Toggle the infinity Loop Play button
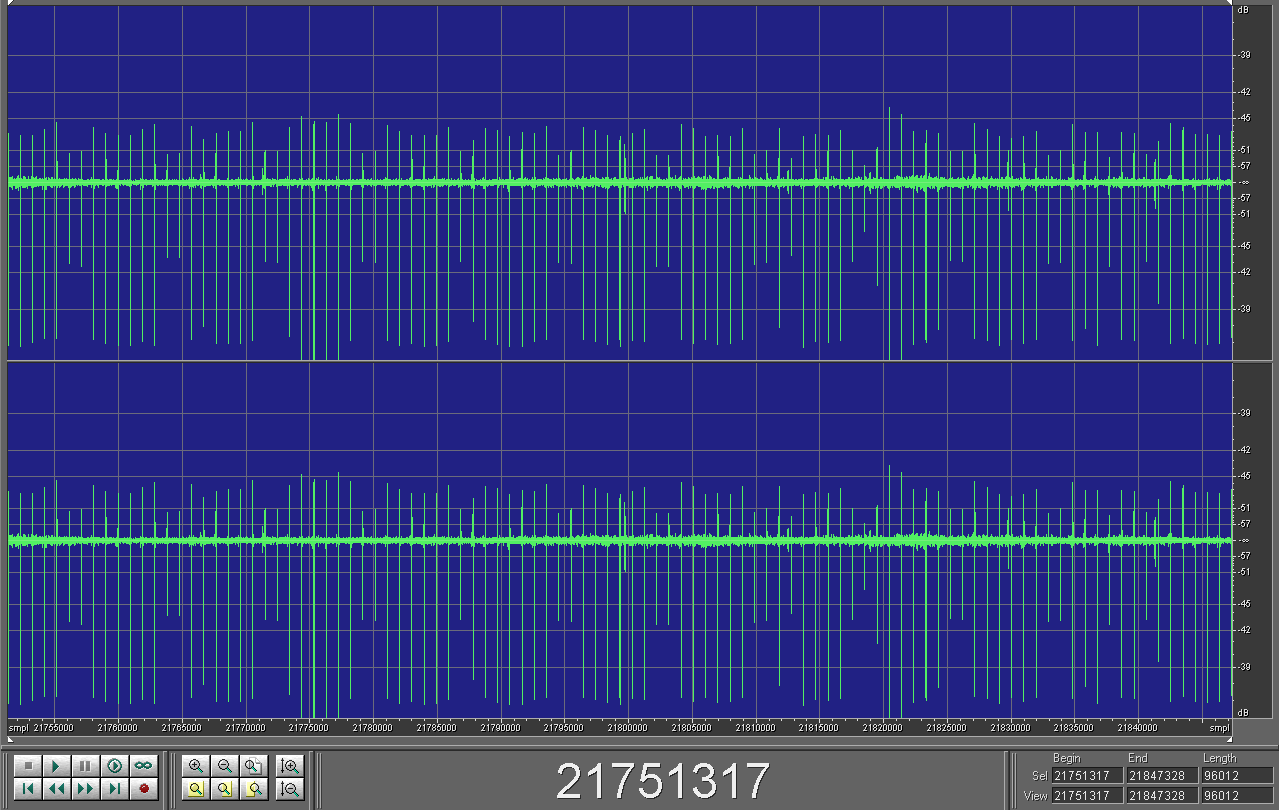 point(144,766)
